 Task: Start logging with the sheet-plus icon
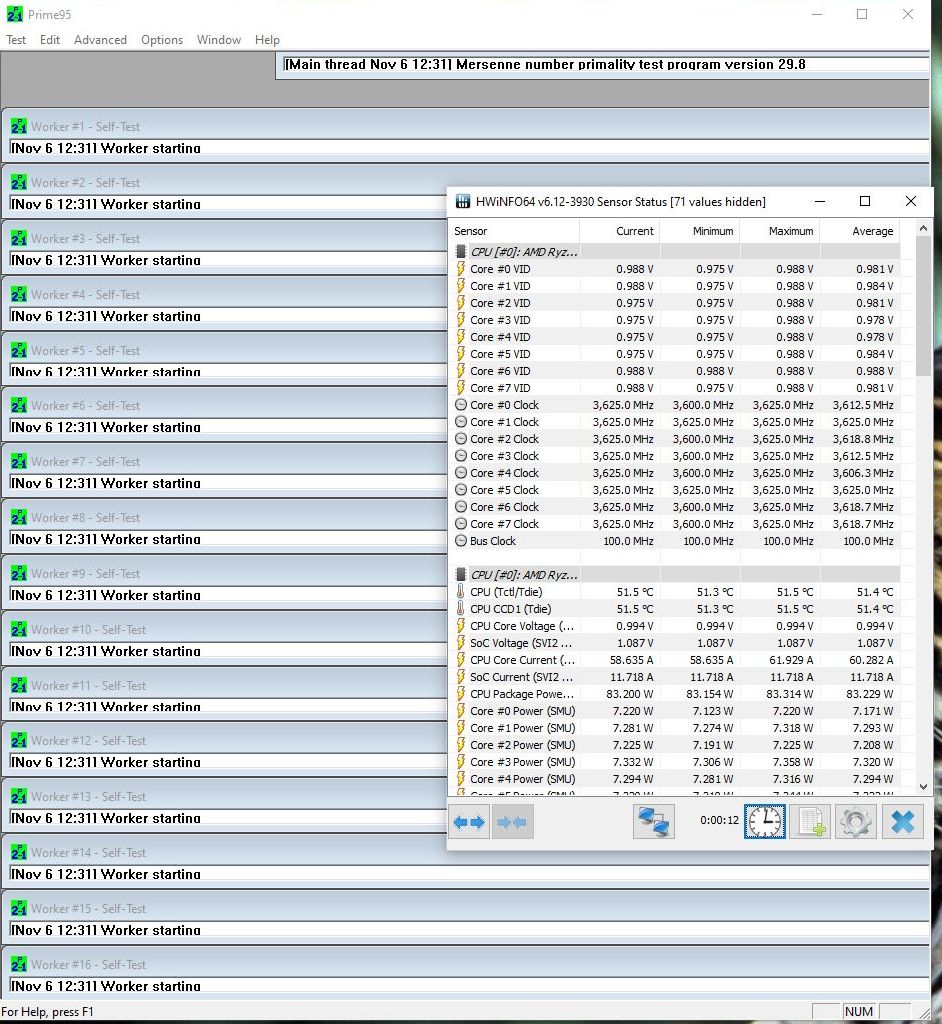810,822
